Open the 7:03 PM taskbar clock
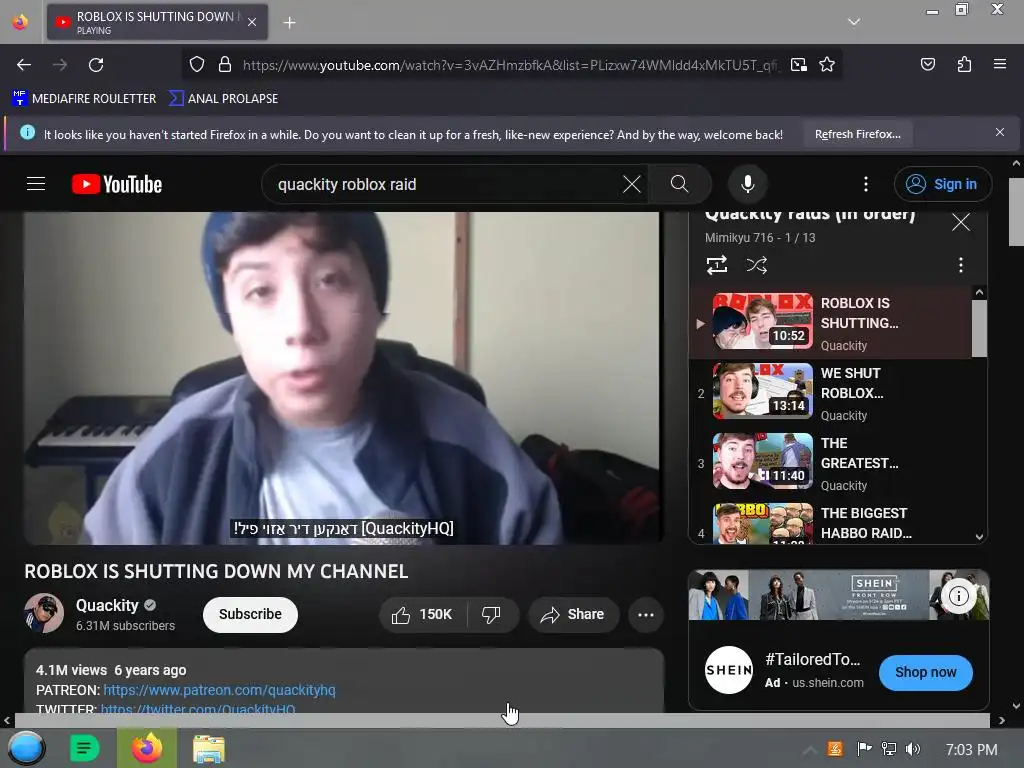Viewport: 1024px width, 768px height. [971, 750]
